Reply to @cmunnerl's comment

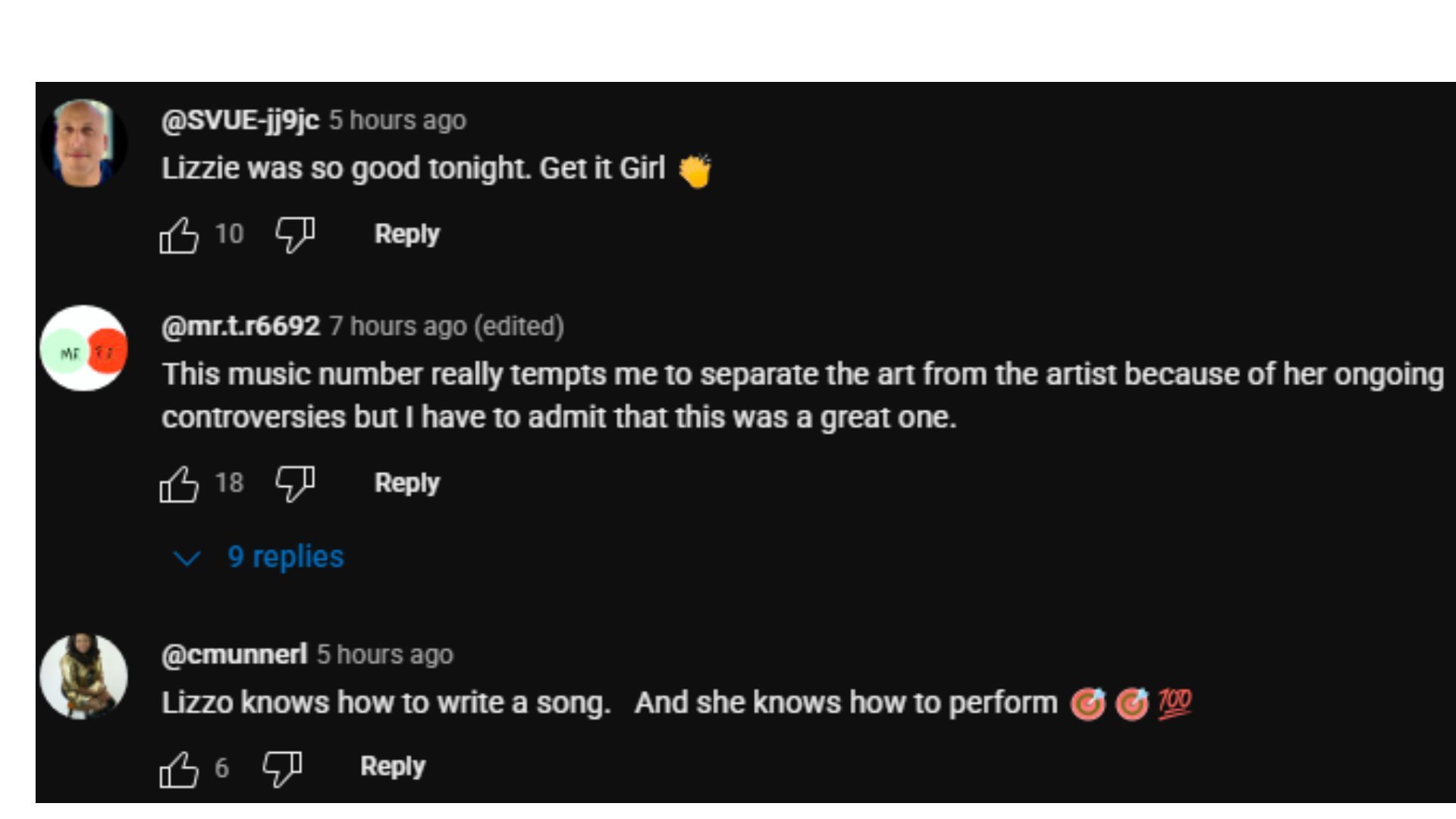pyautogui.click(x=392, y=767)
